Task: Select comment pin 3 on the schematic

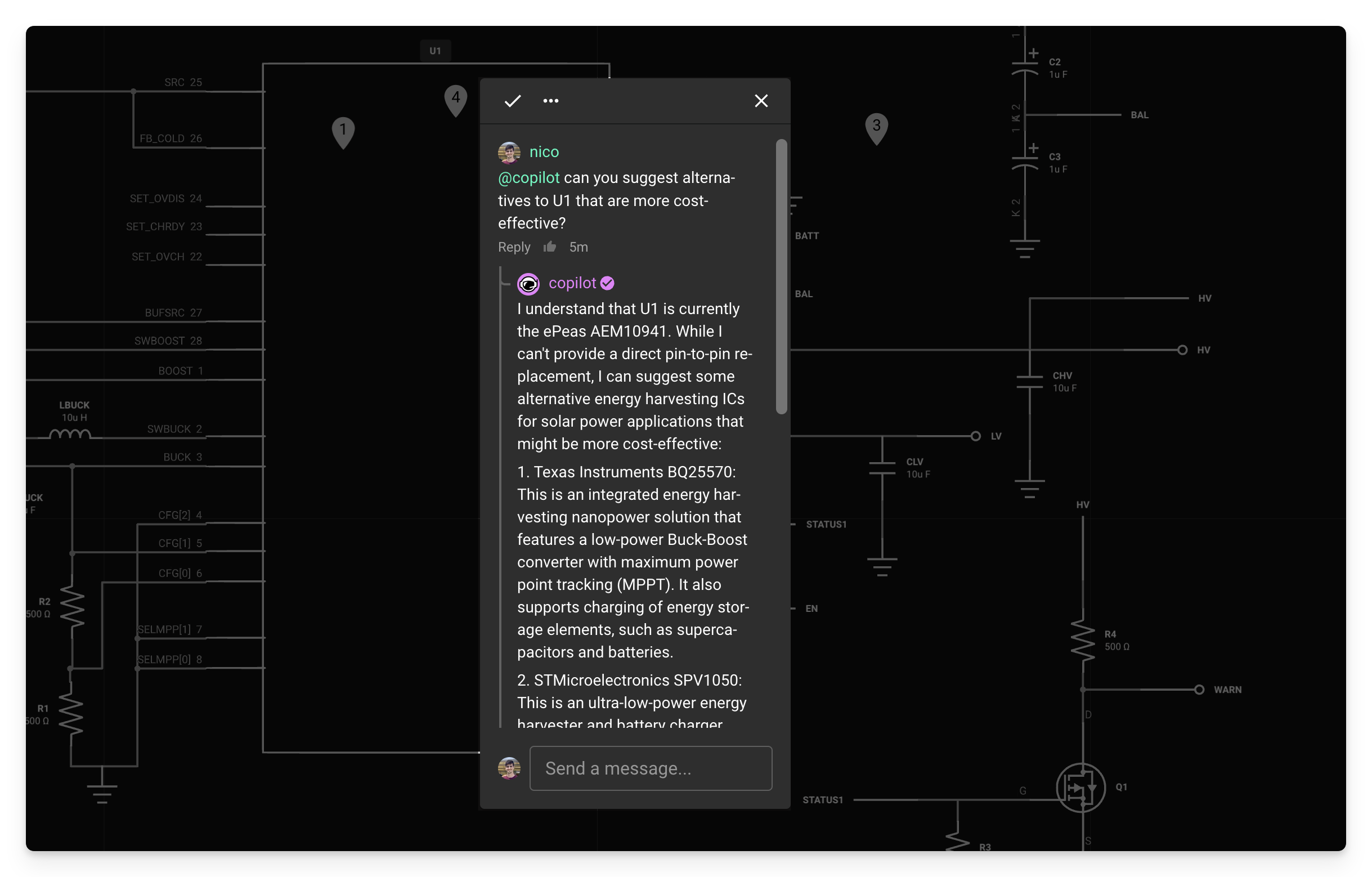Action: point(877,126)
